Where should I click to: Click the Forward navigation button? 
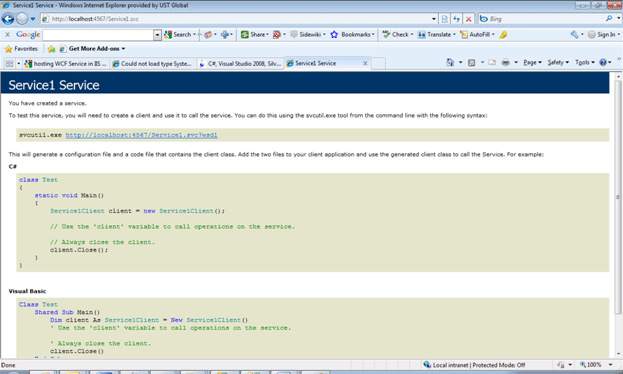tap(22, 18)
